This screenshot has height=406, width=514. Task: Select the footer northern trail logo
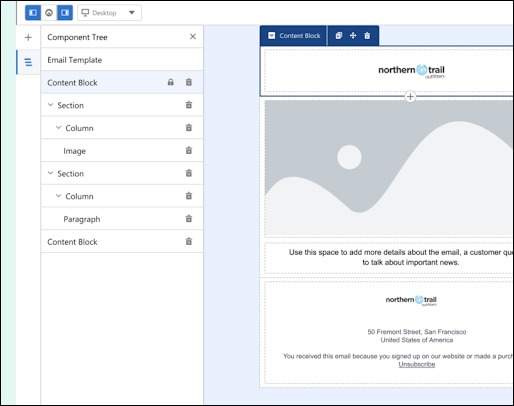click(x=411, y=300)
